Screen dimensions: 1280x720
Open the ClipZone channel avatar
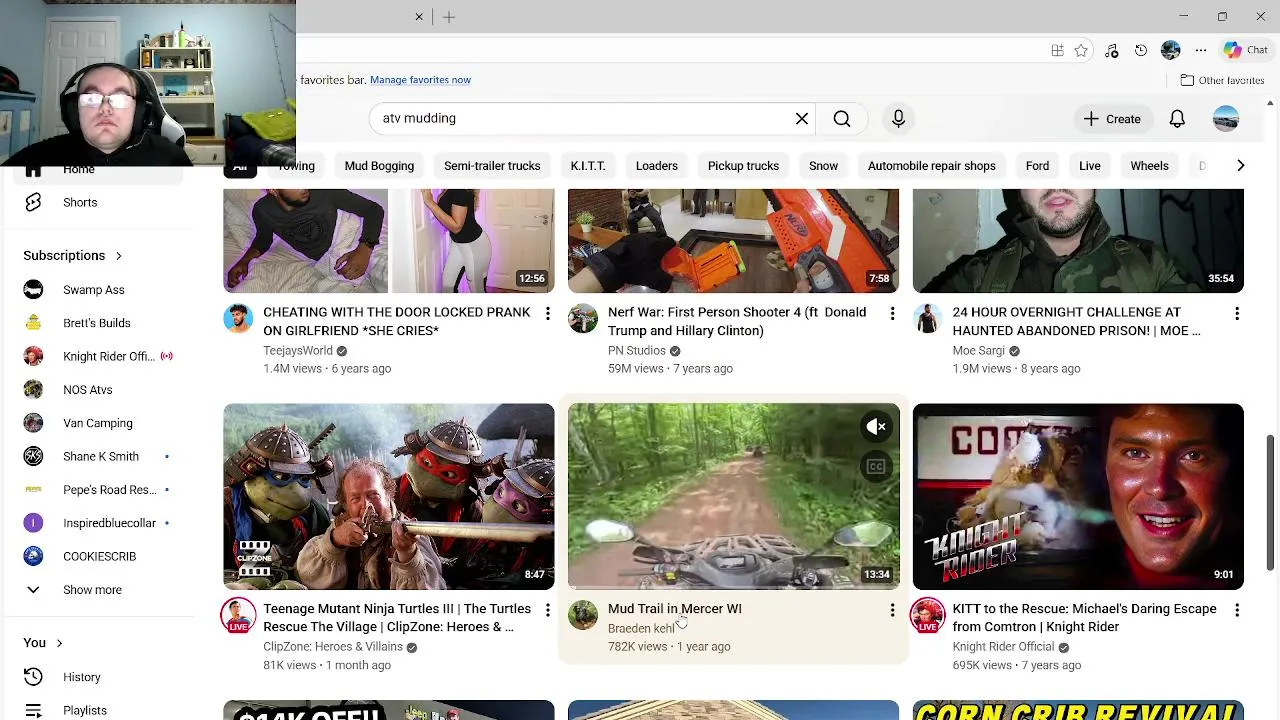238,615
